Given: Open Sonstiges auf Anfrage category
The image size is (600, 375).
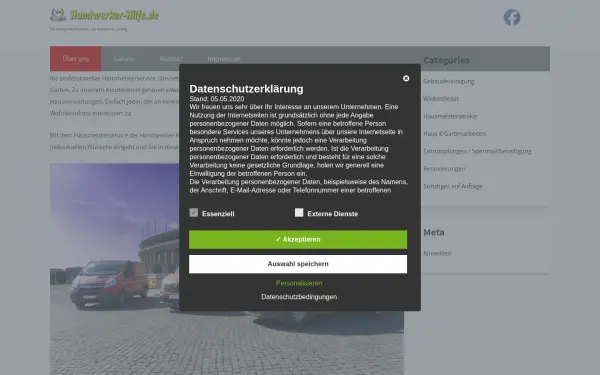Looking at the screenshot, I should [453, 186].
